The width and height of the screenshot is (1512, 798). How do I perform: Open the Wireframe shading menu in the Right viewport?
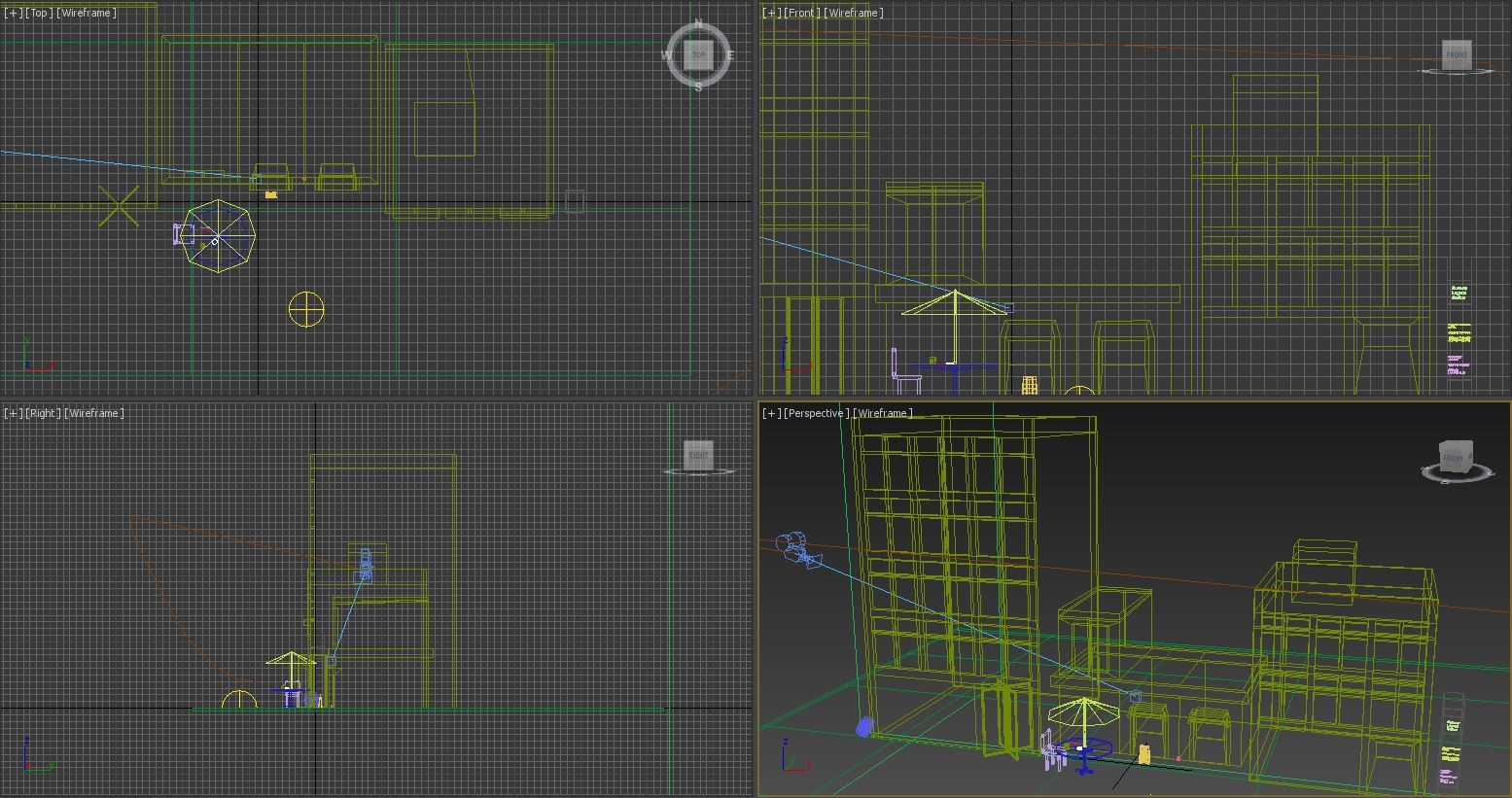click(x=93, y=412)
